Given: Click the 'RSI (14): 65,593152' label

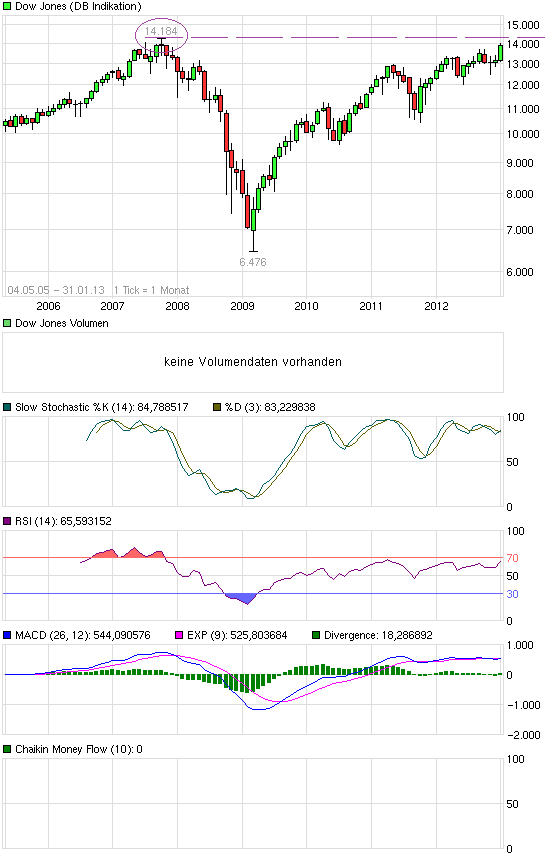Looking at the screenshot, I should (63, 521).
